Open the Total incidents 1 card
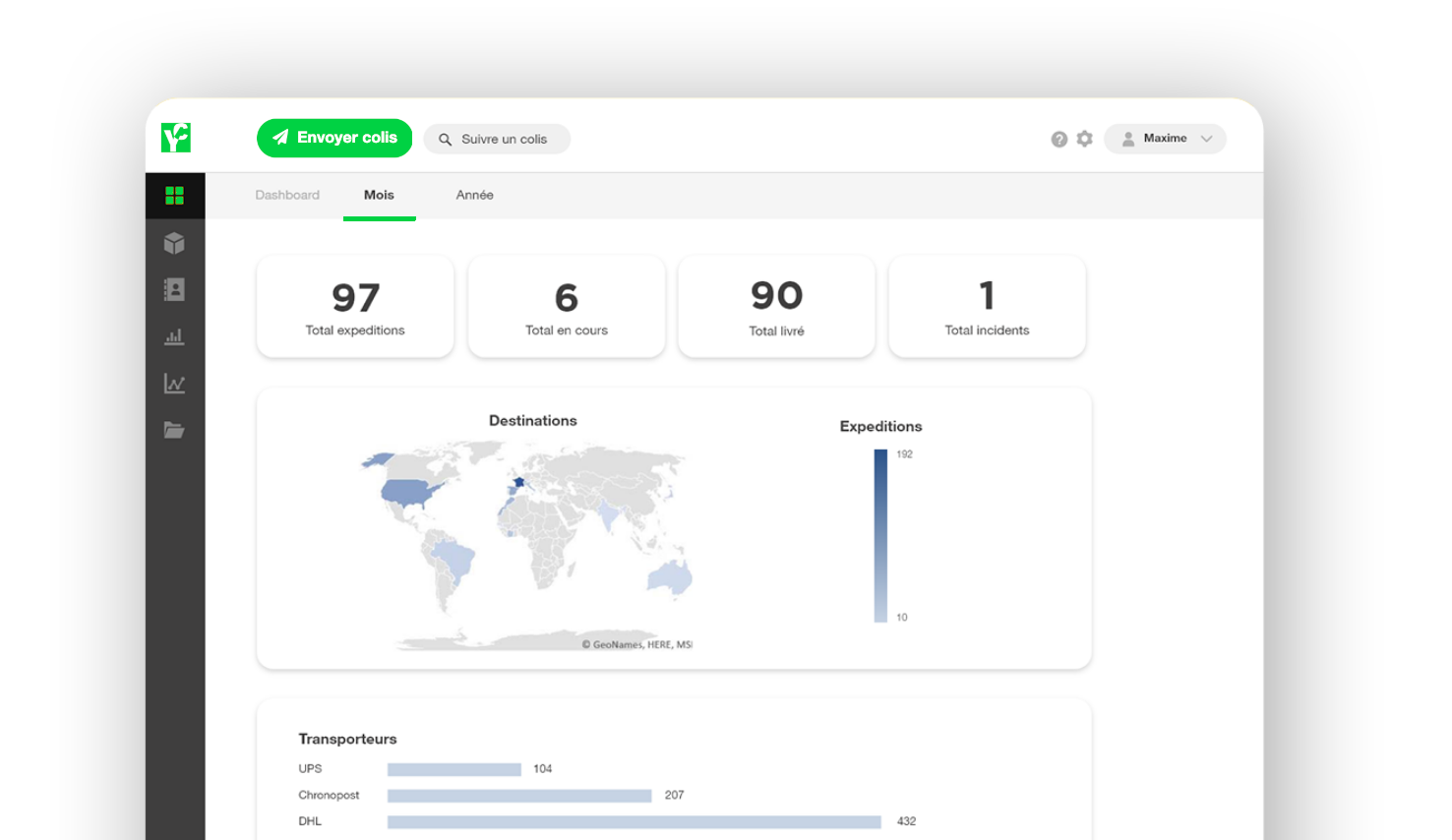Image resolution: width=1452 pixels, height=840 pixels. tap(988, 306)
